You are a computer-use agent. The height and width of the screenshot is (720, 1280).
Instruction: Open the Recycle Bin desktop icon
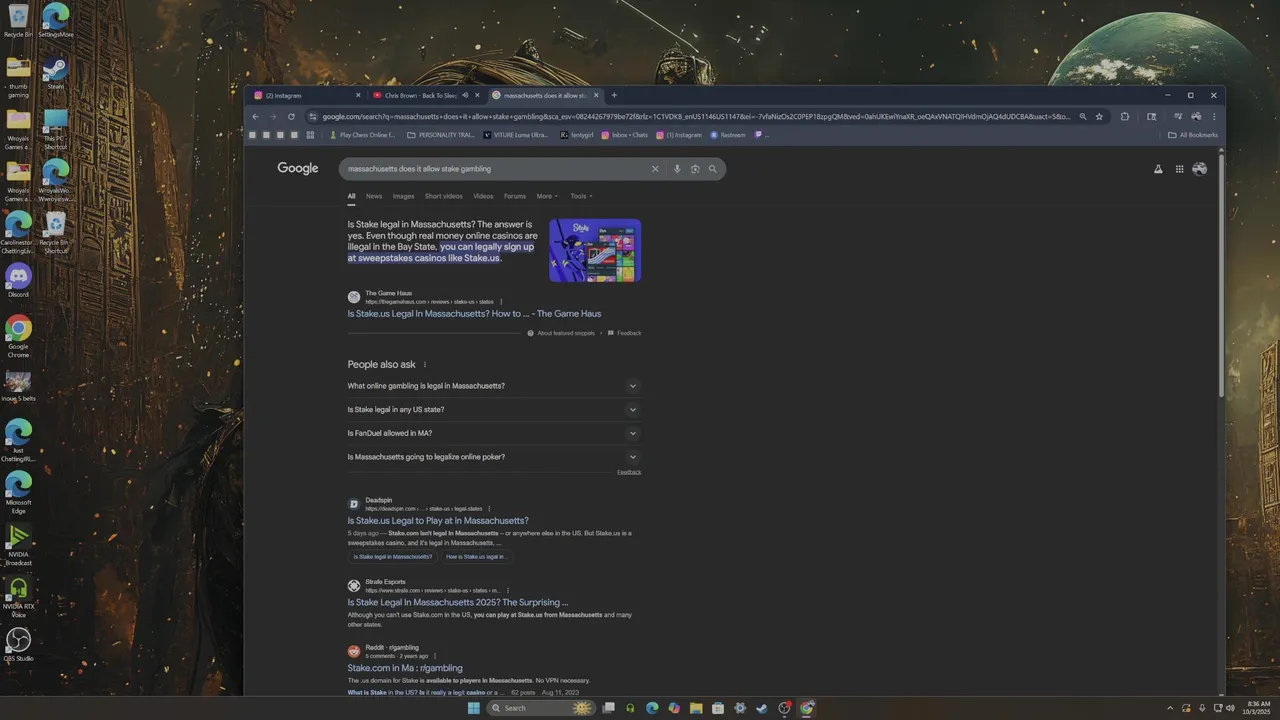click(x=18, y=21)
